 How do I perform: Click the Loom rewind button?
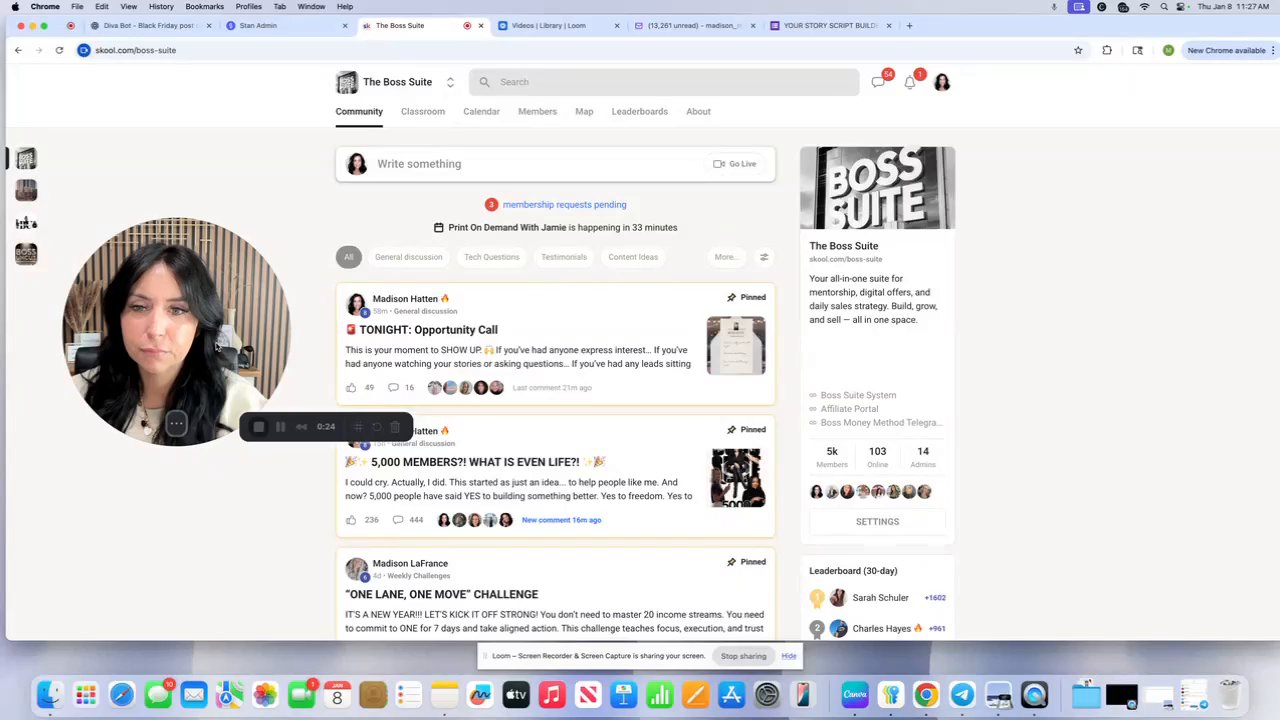pyautogui.click(x=301, y=427)
